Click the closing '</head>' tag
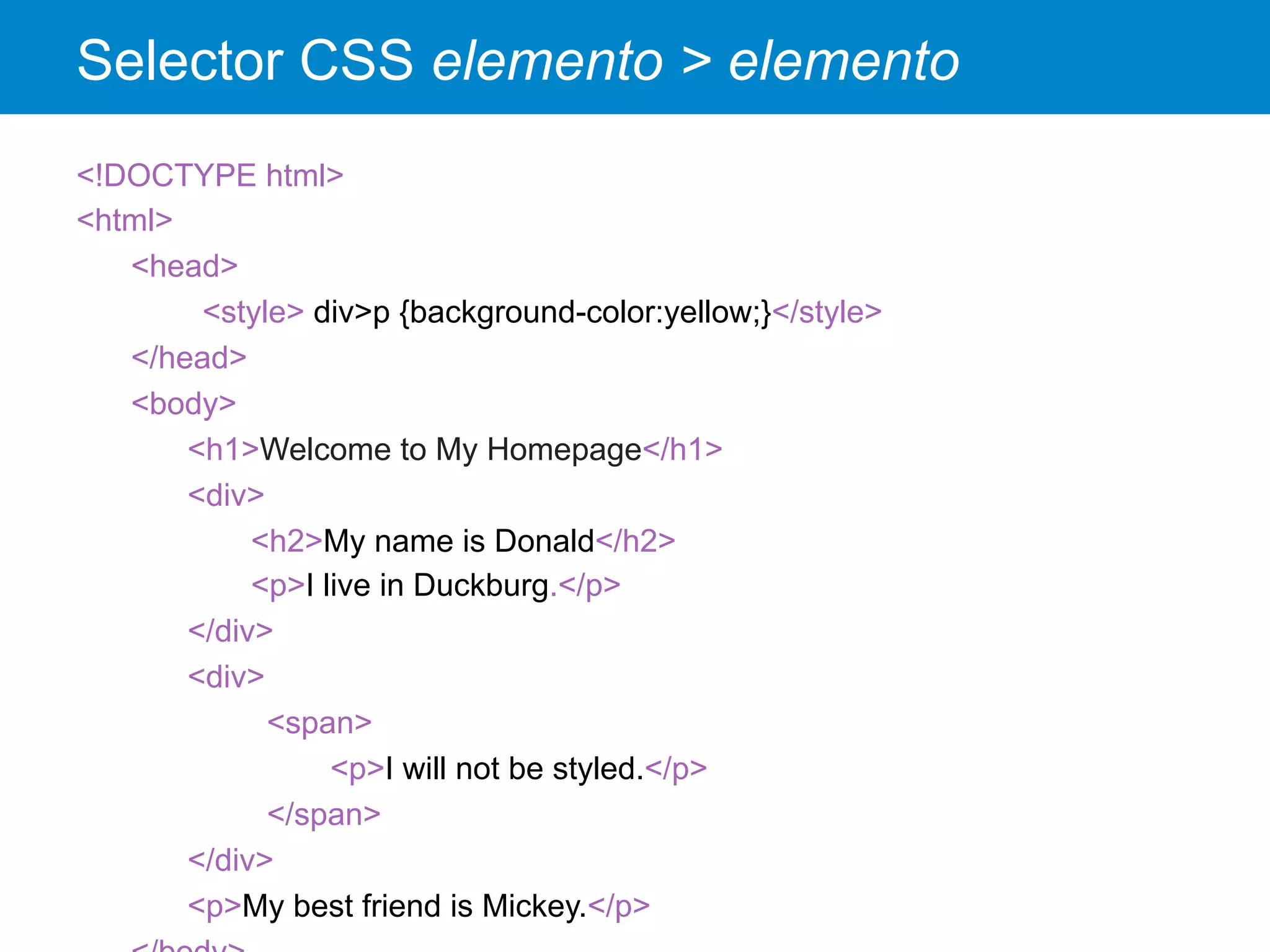The height and width of the screenshot is (952, 1270). point(189,358)
